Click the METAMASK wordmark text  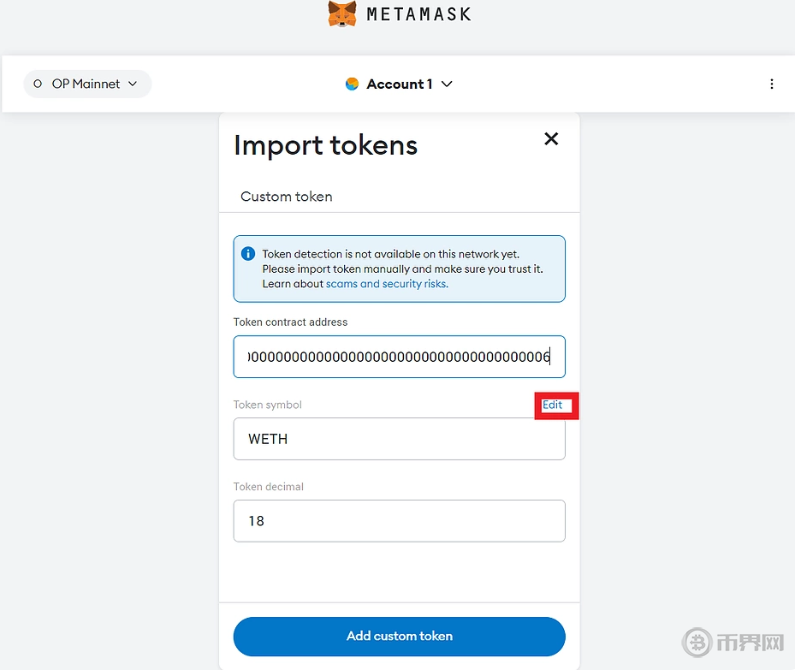click(418, 14)
